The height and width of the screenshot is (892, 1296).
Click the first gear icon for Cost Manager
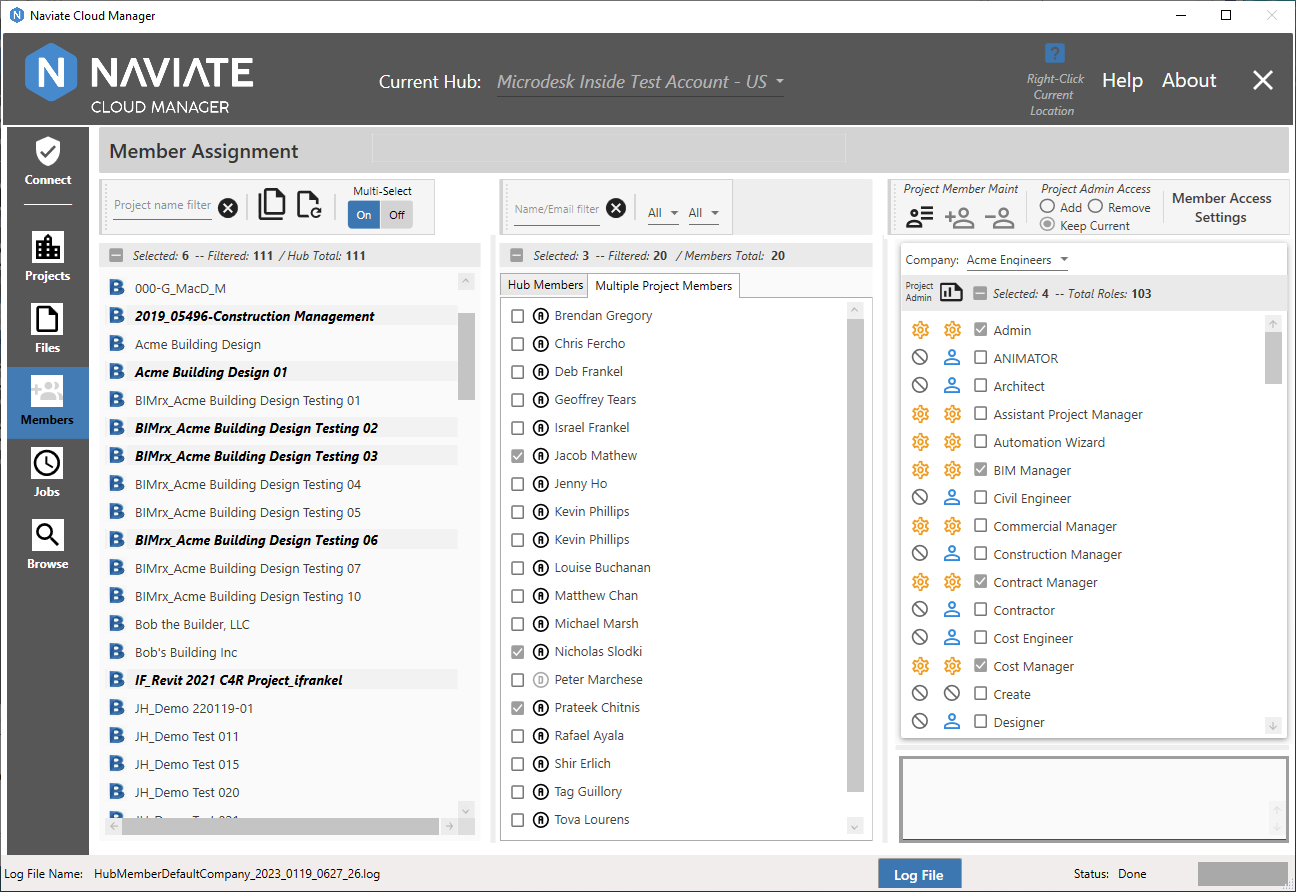[920, 666]
